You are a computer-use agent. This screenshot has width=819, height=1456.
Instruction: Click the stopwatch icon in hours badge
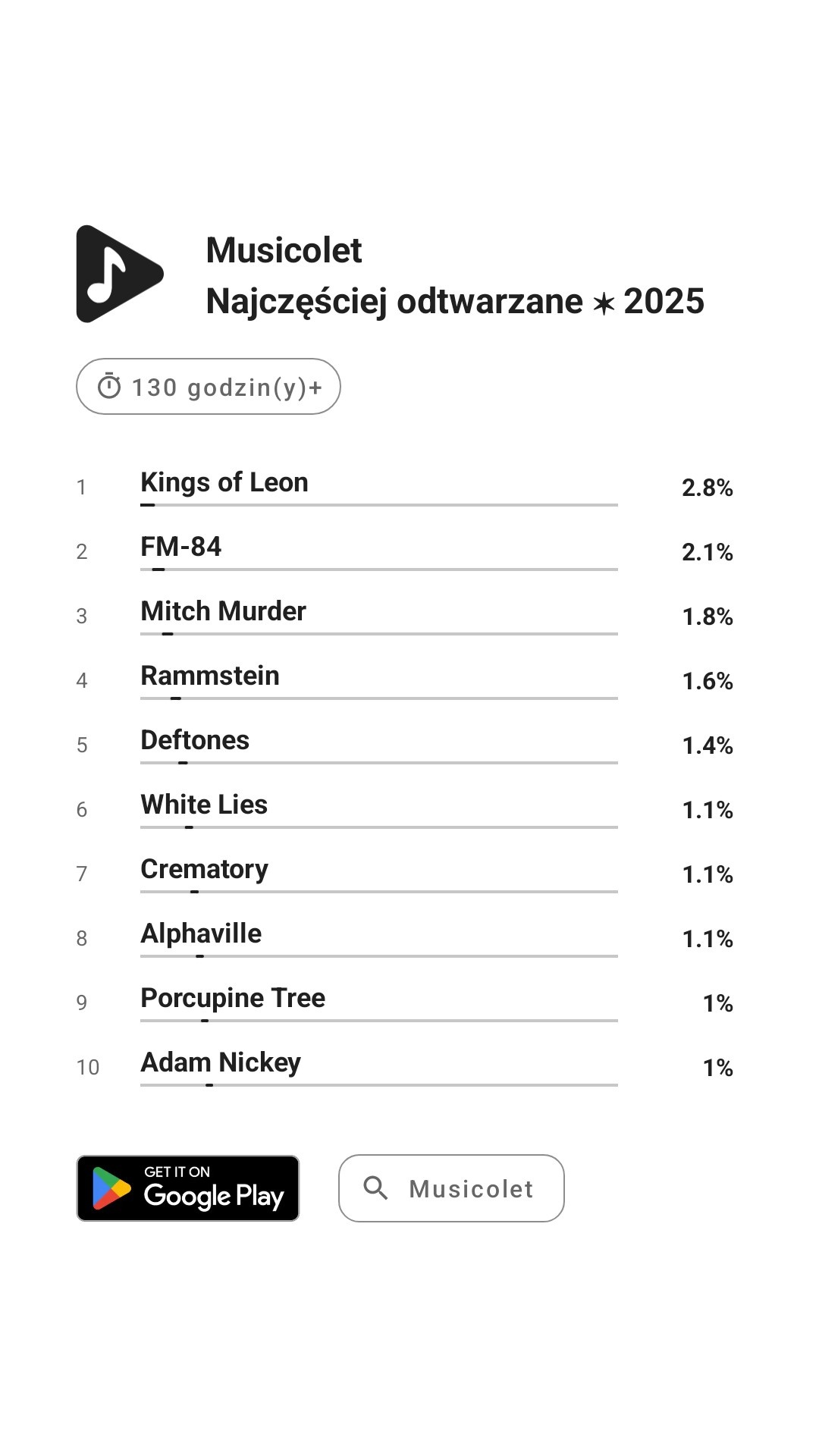click(x=109, y=387)
